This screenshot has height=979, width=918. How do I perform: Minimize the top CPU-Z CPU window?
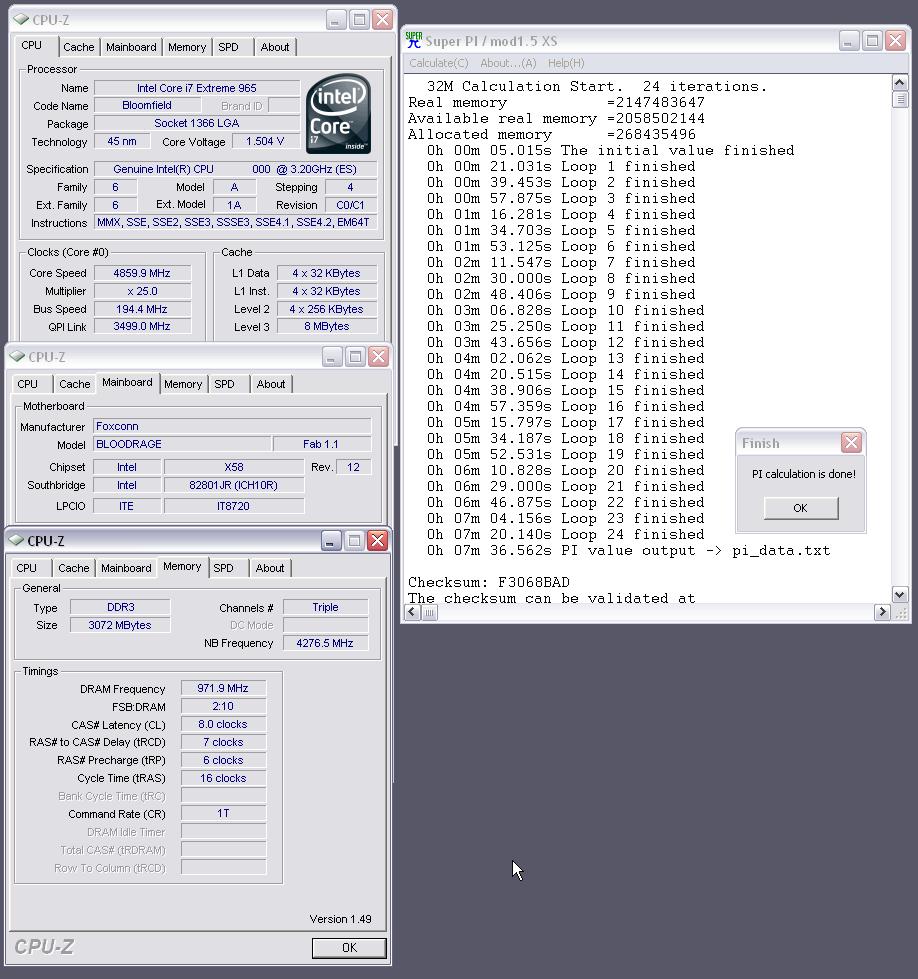336,19
